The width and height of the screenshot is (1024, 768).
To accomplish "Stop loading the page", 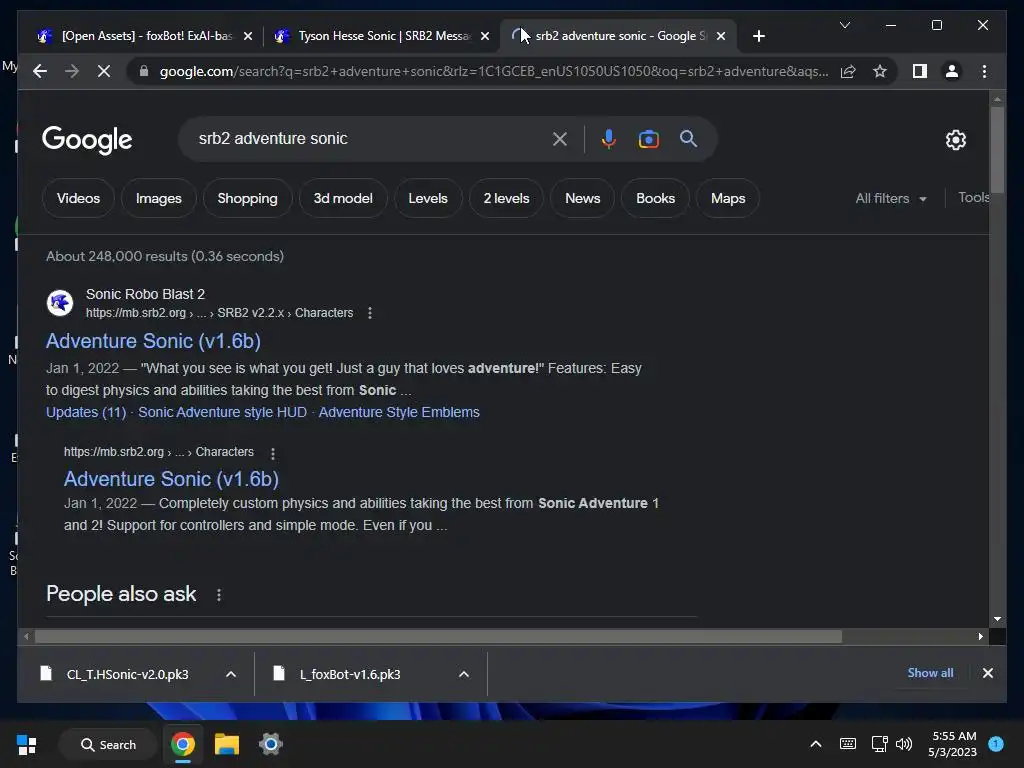I will 104,71.
